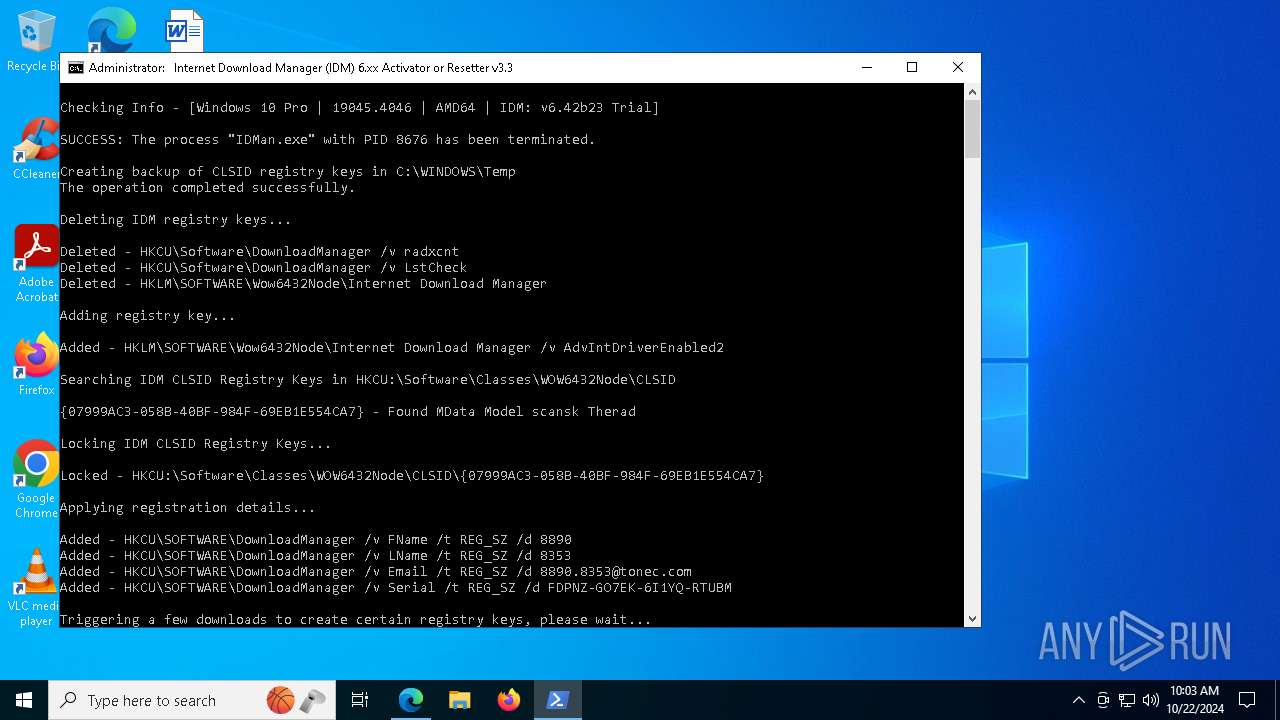1280x720 pixels.
Task: Open the Windows Start menu
Action: click(x=24, y=700)
